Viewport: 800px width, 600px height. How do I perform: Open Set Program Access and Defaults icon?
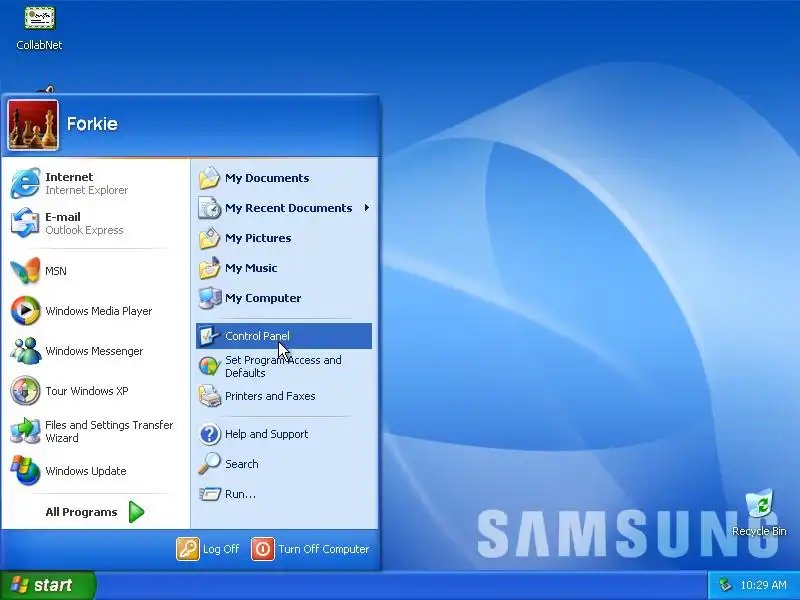[x=209, y=366]
